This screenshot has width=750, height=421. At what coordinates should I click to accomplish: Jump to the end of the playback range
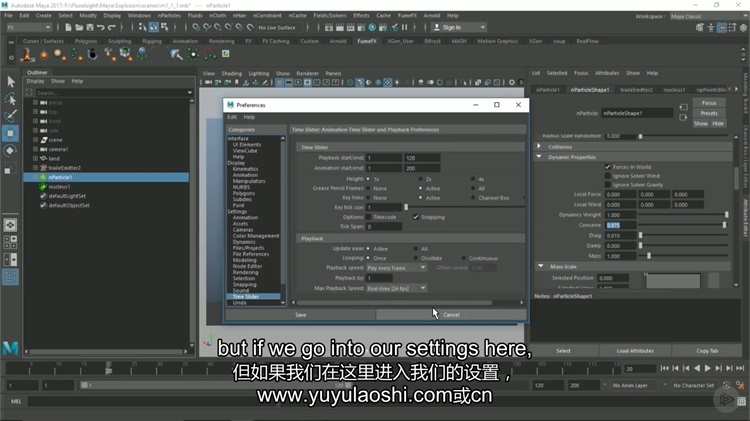pyautogui.click(x=739, y=368)
